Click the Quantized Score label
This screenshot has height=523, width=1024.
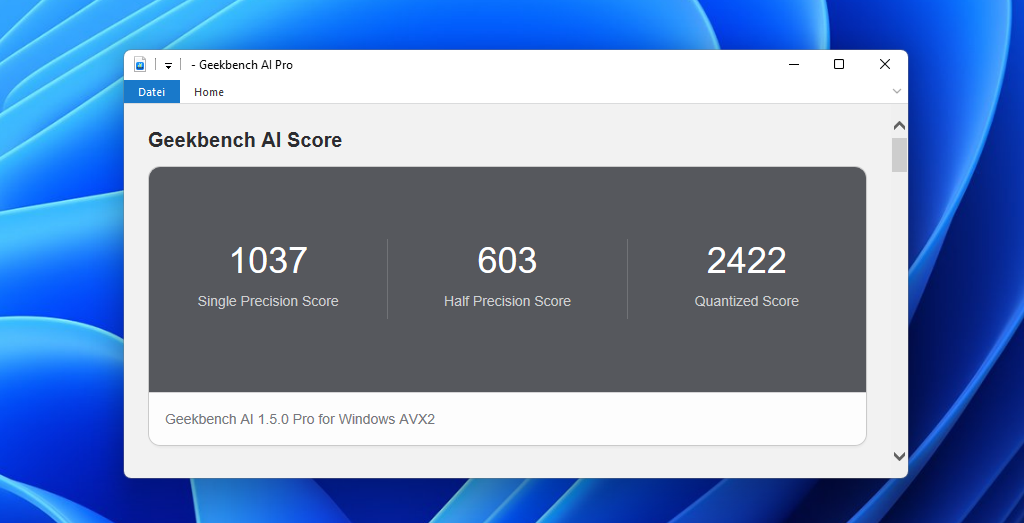click(x=746, y=301)
